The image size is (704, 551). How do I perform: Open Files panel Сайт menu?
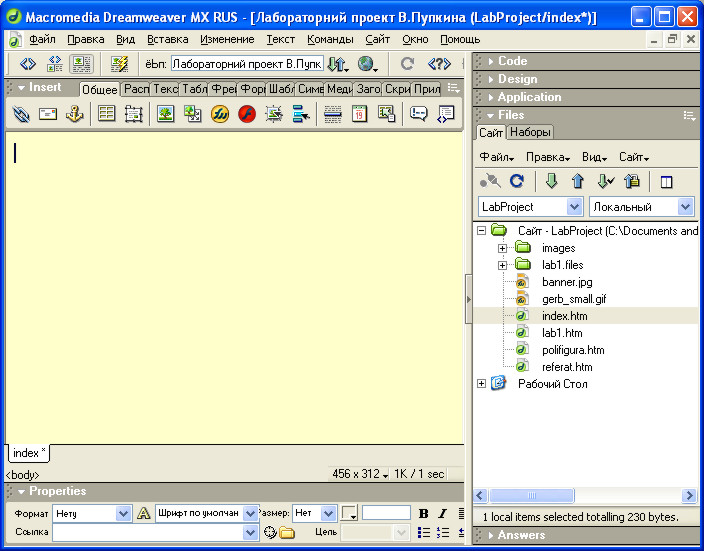click(x=634, y=157)
